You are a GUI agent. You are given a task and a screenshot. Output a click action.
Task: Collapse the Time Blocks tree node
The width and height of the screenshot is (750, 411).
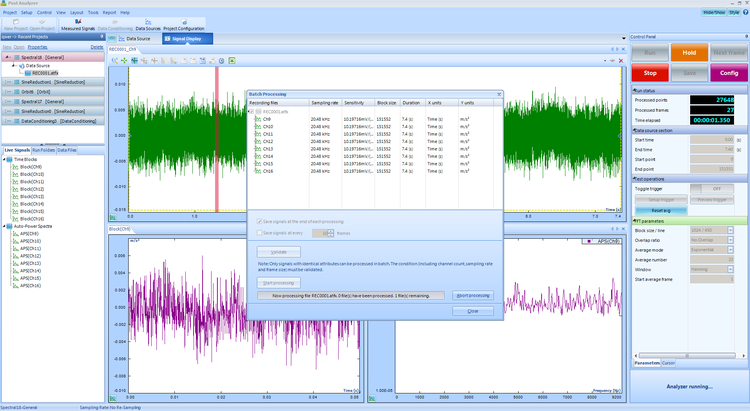pyautogui.click(x=5, y=159)
